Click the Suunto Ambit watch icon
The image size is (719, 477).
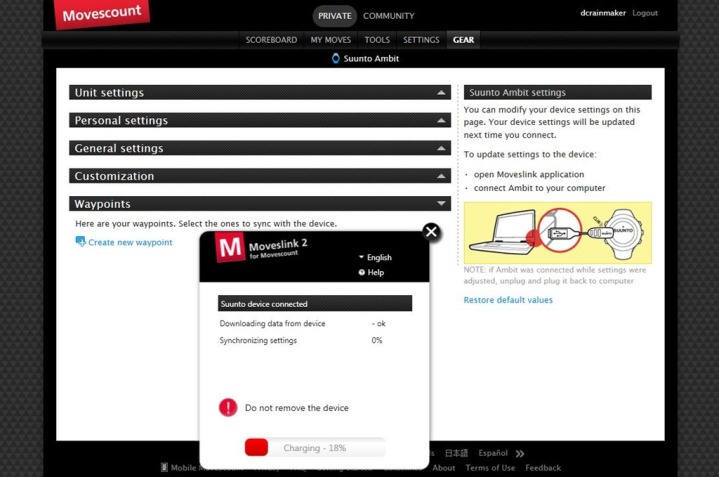[x=336, y=58]
